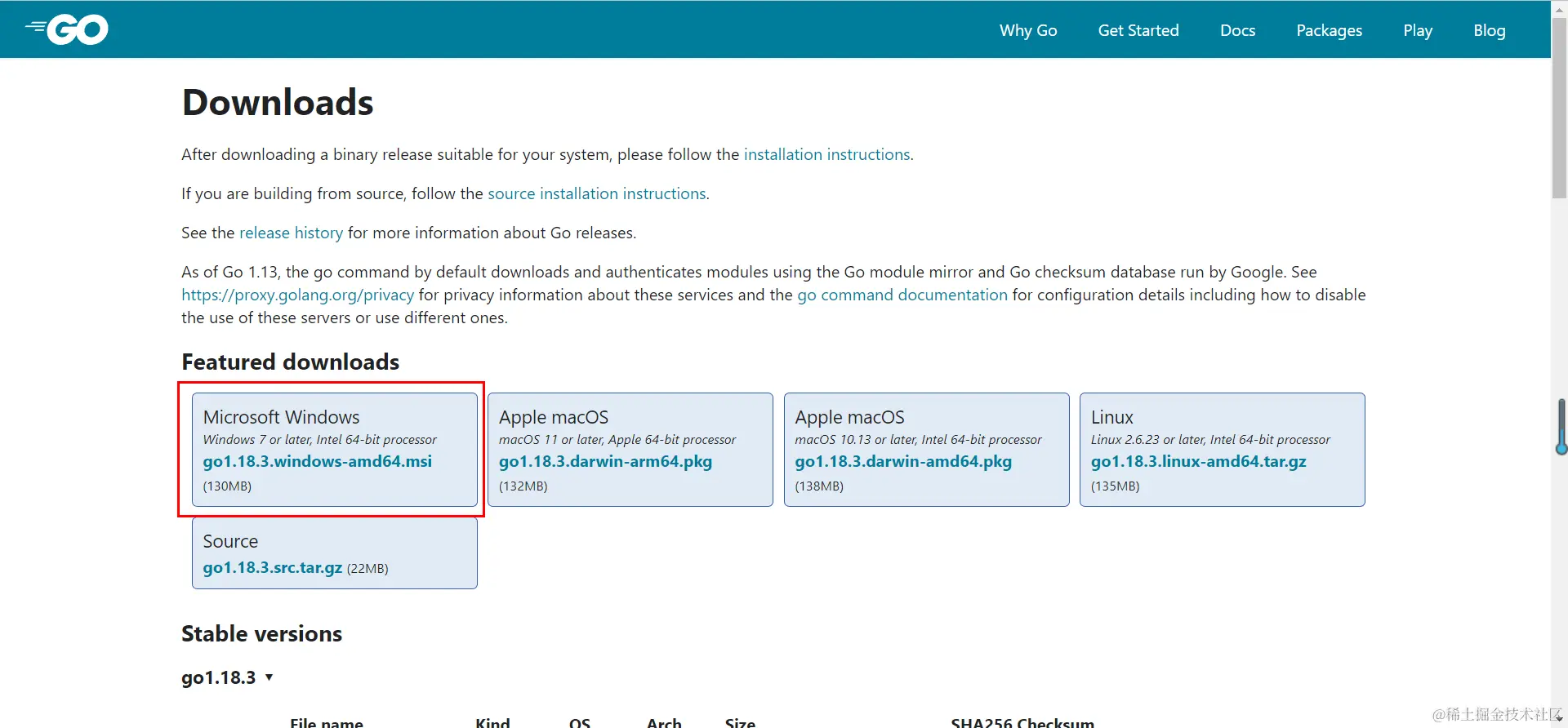The image size is (1568, 728).
Task: Open the Play nav item
Action: tap(1418, 30)
